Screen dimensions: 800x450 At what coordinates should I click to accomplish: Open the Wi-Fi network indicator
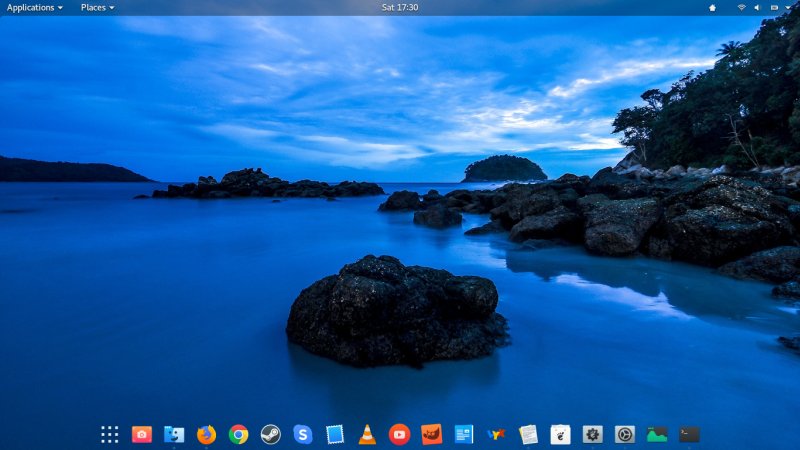741,7
